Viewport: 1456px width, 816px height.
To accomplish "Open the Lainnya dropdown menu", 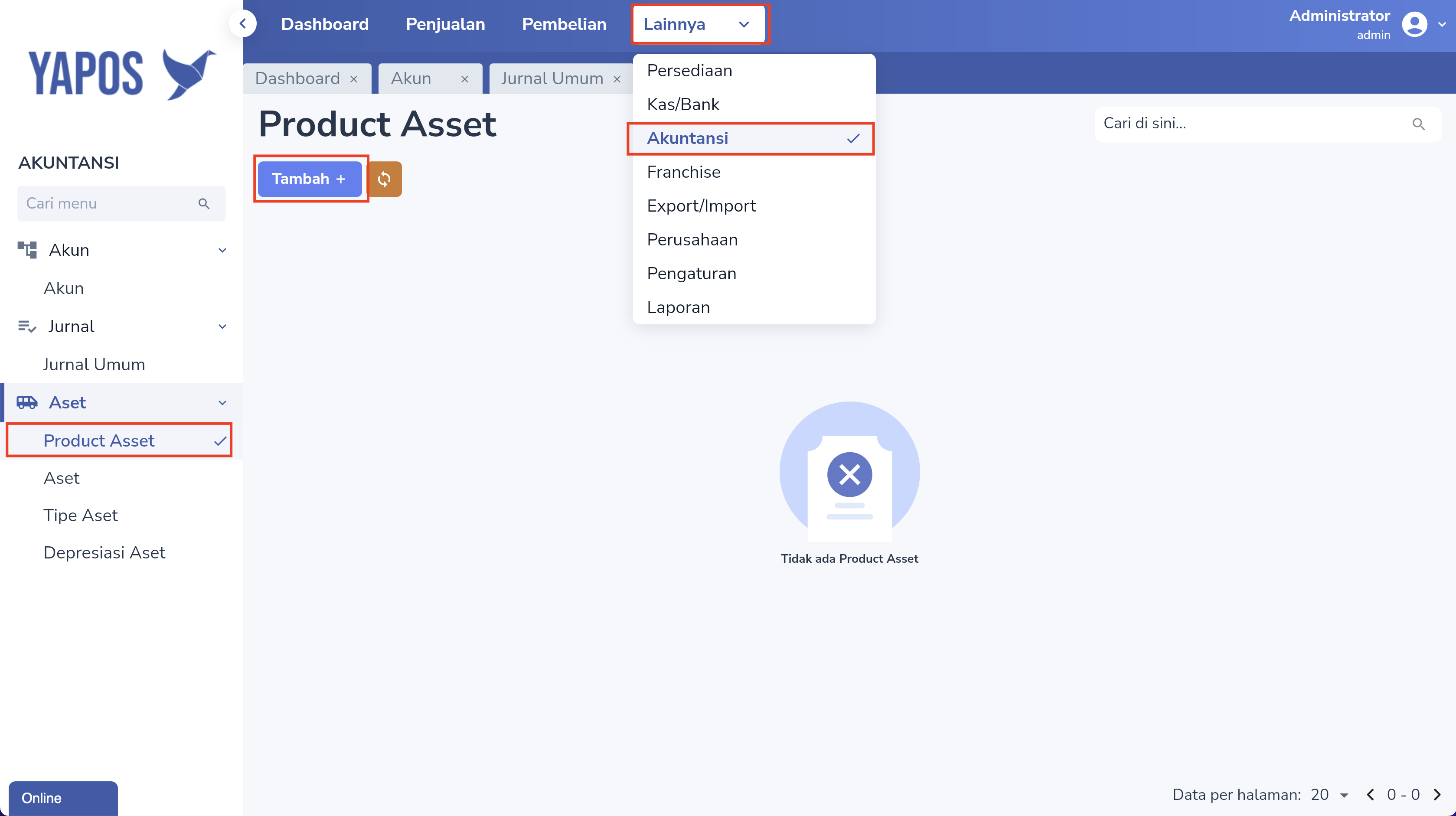I will (699, 24).
